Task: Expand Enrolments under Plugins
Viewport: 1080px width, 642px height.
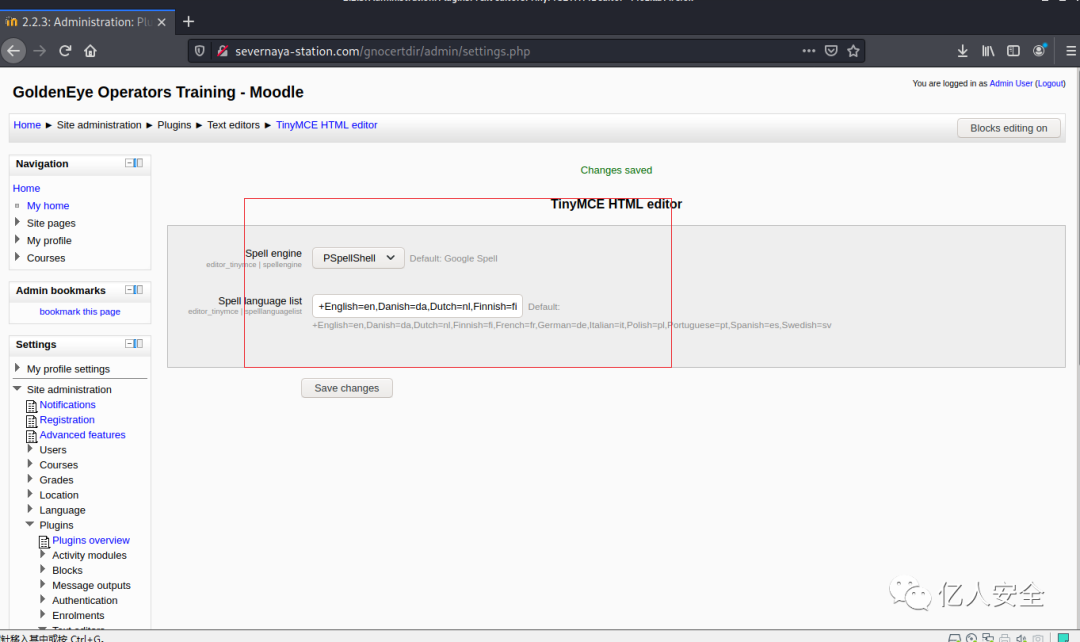Action: coord(43,614)
